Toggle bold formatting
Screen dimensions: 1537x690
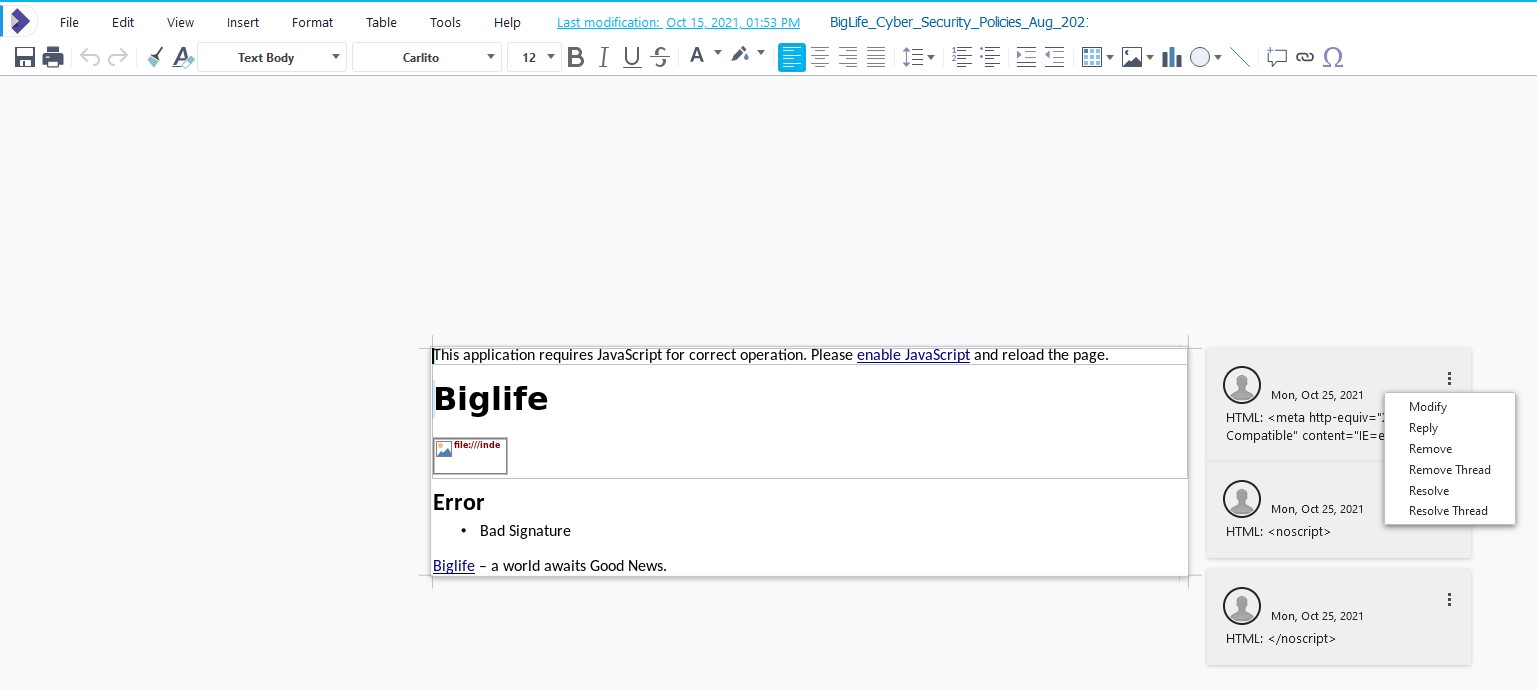click(x=576, y=57)
